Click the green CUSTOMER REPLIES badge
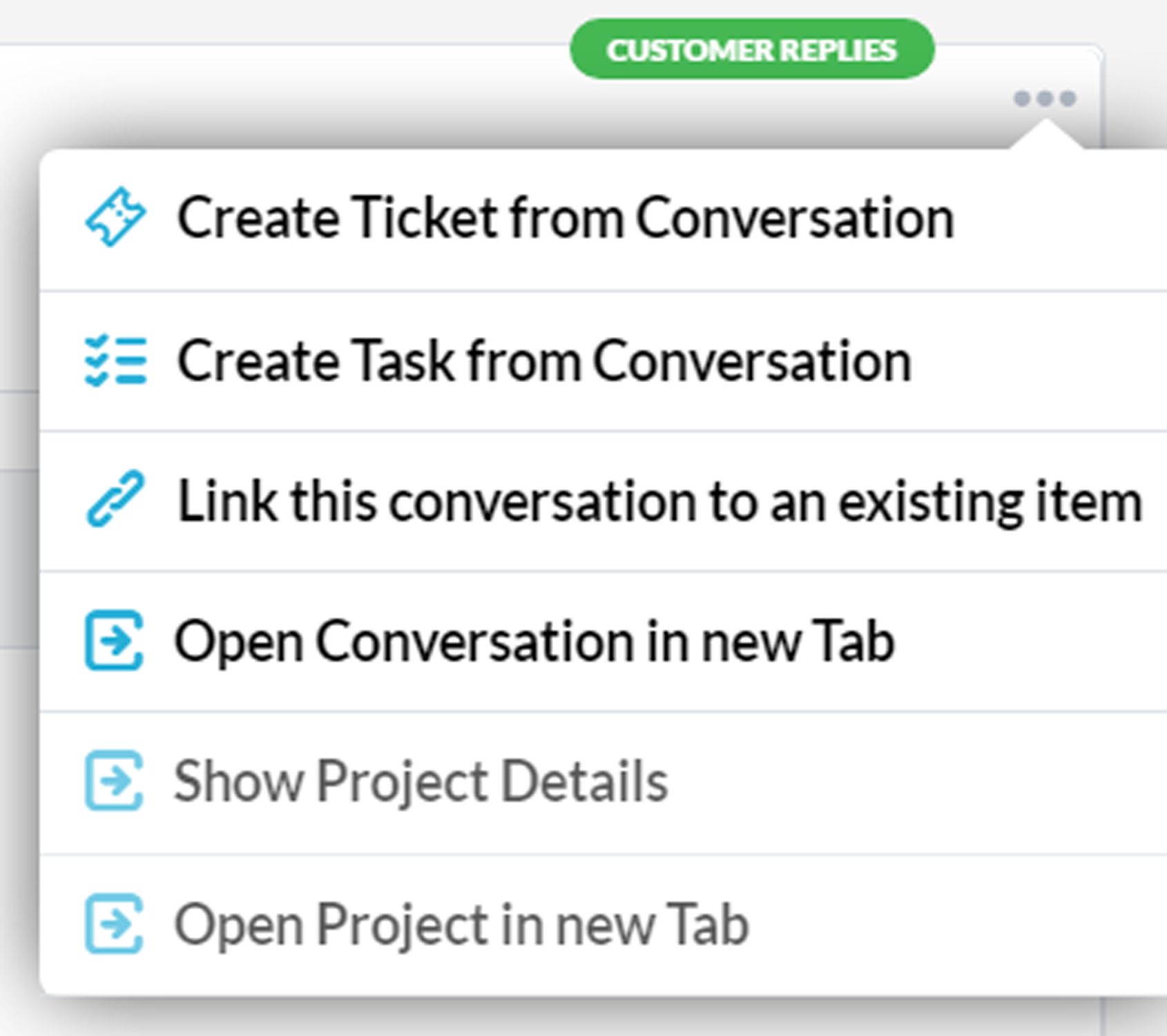1167x1036 pixels. click(752, 50)
